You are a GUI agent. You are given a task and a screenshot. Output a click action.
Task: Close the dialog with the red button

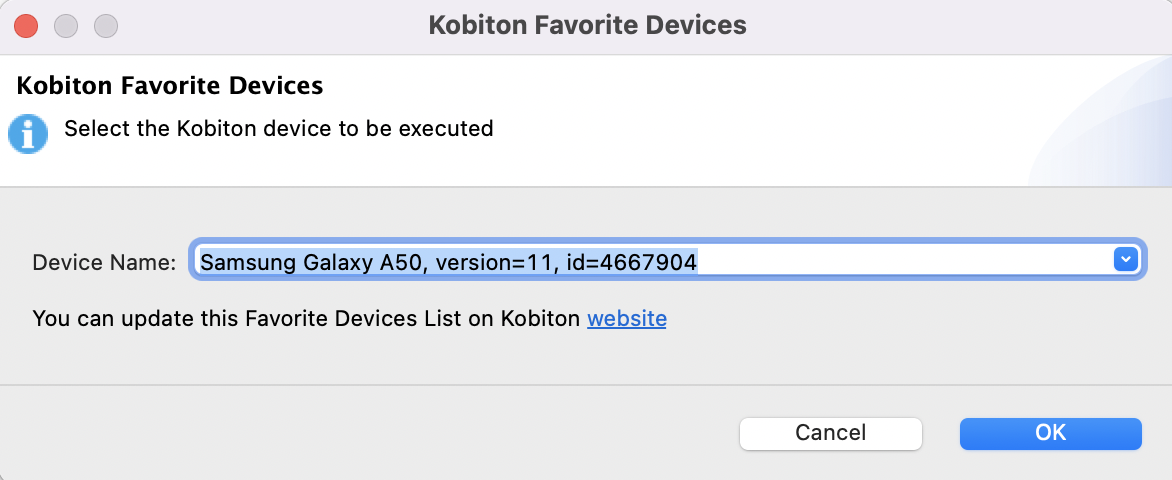[x=27, y=25]
